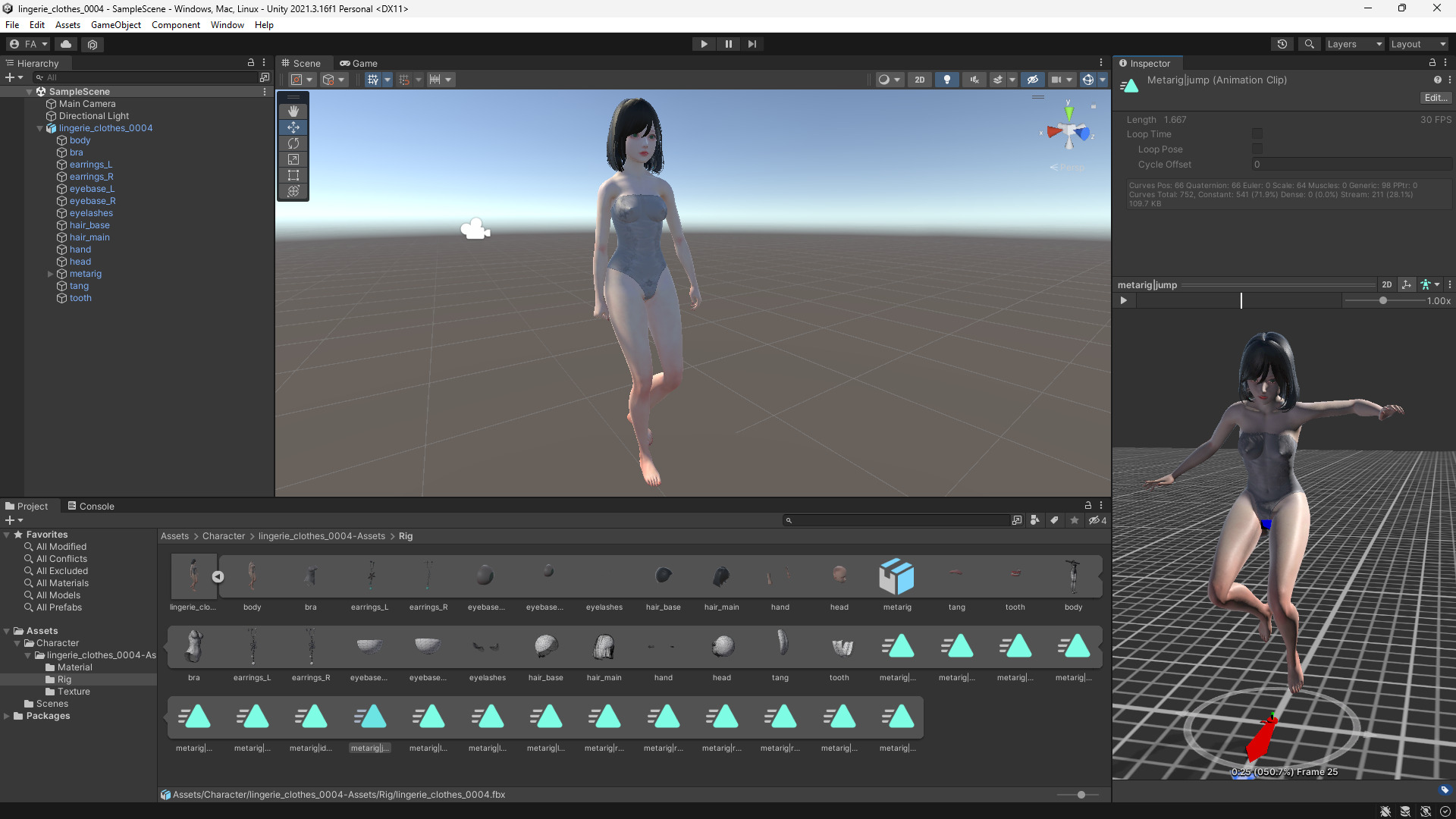This screenshot has height=819, width=1456.
Task: Search by type icon in Project
Action: pos(1035,520)
